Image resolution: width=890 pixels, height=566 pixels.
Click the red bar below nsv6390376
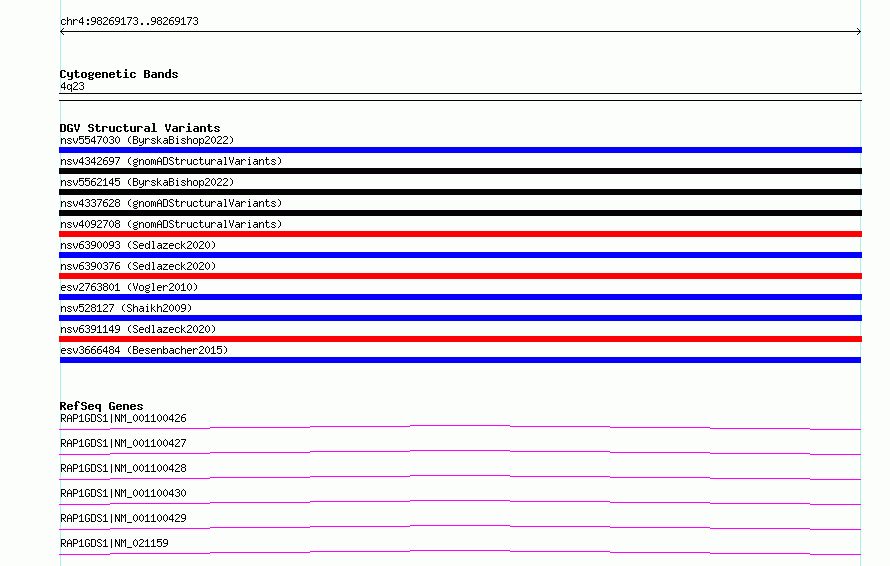click(460, 276)
